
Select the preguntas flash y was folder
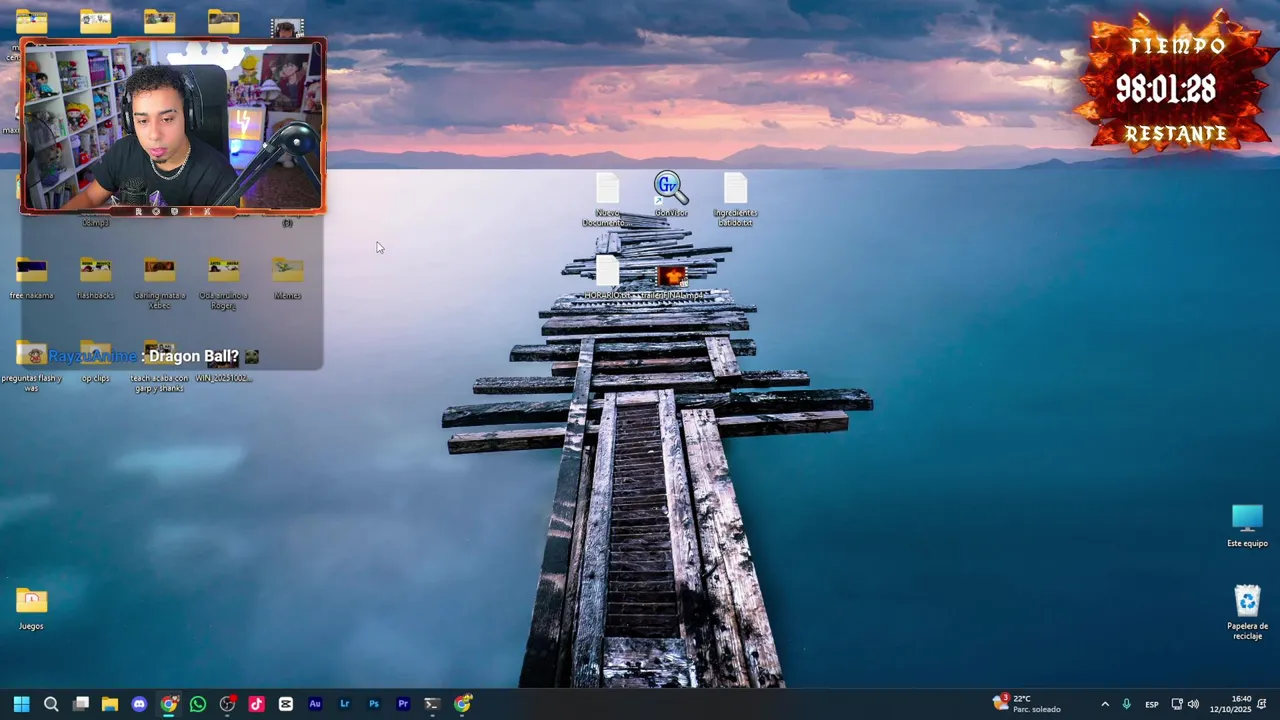pos(31,365)
